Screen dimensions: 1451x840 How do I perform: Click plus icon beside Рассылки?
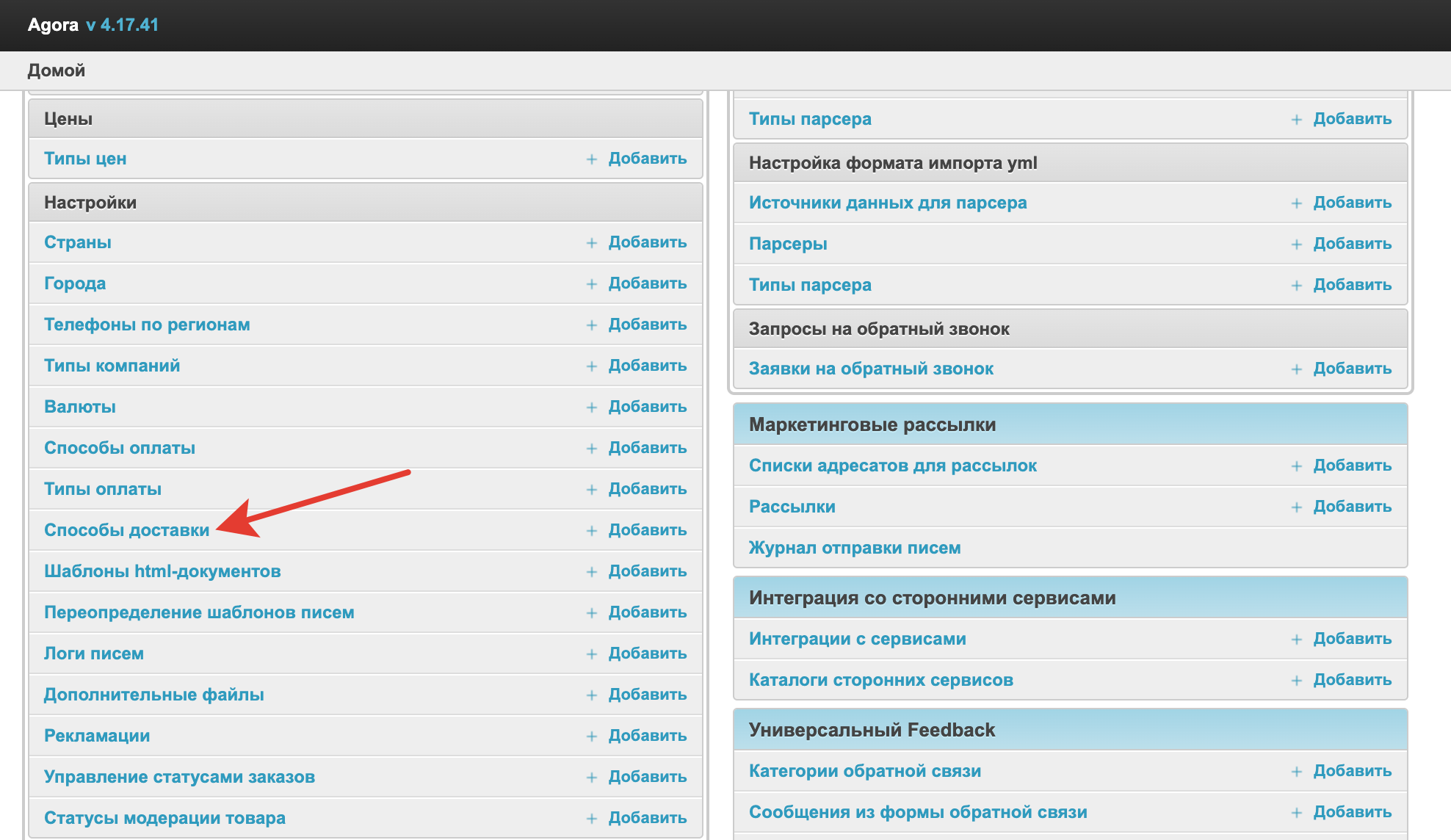[1297, 507]
